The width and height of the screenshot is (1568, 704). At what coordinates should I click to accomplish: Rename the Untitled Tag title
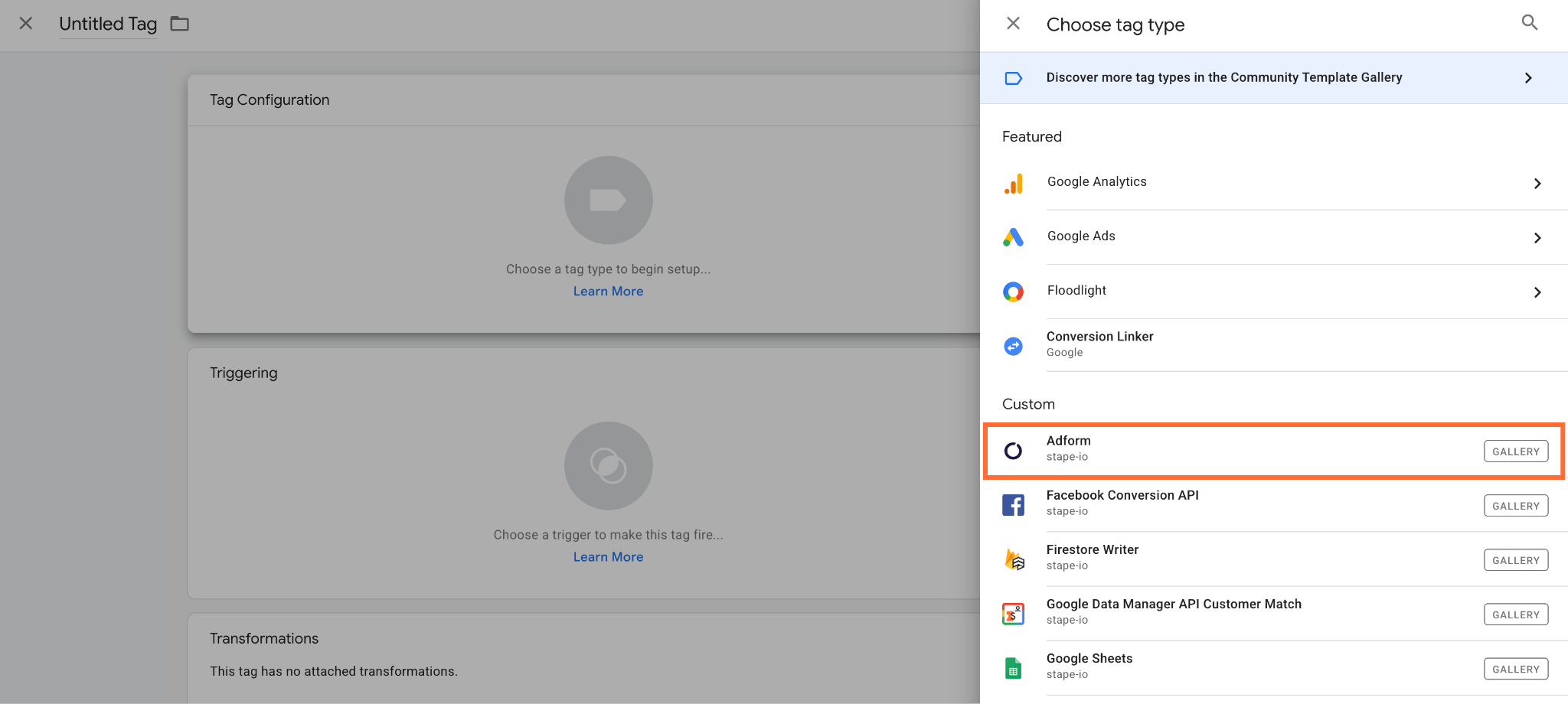[108, 24]
